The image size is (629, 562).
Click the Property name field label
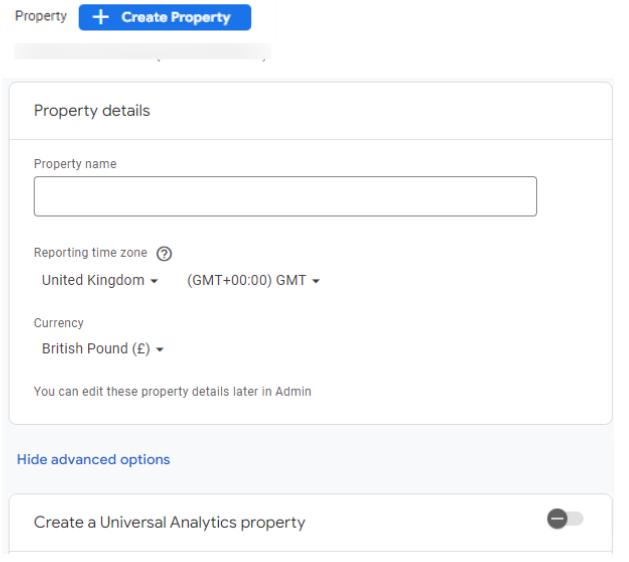[75, 164]
